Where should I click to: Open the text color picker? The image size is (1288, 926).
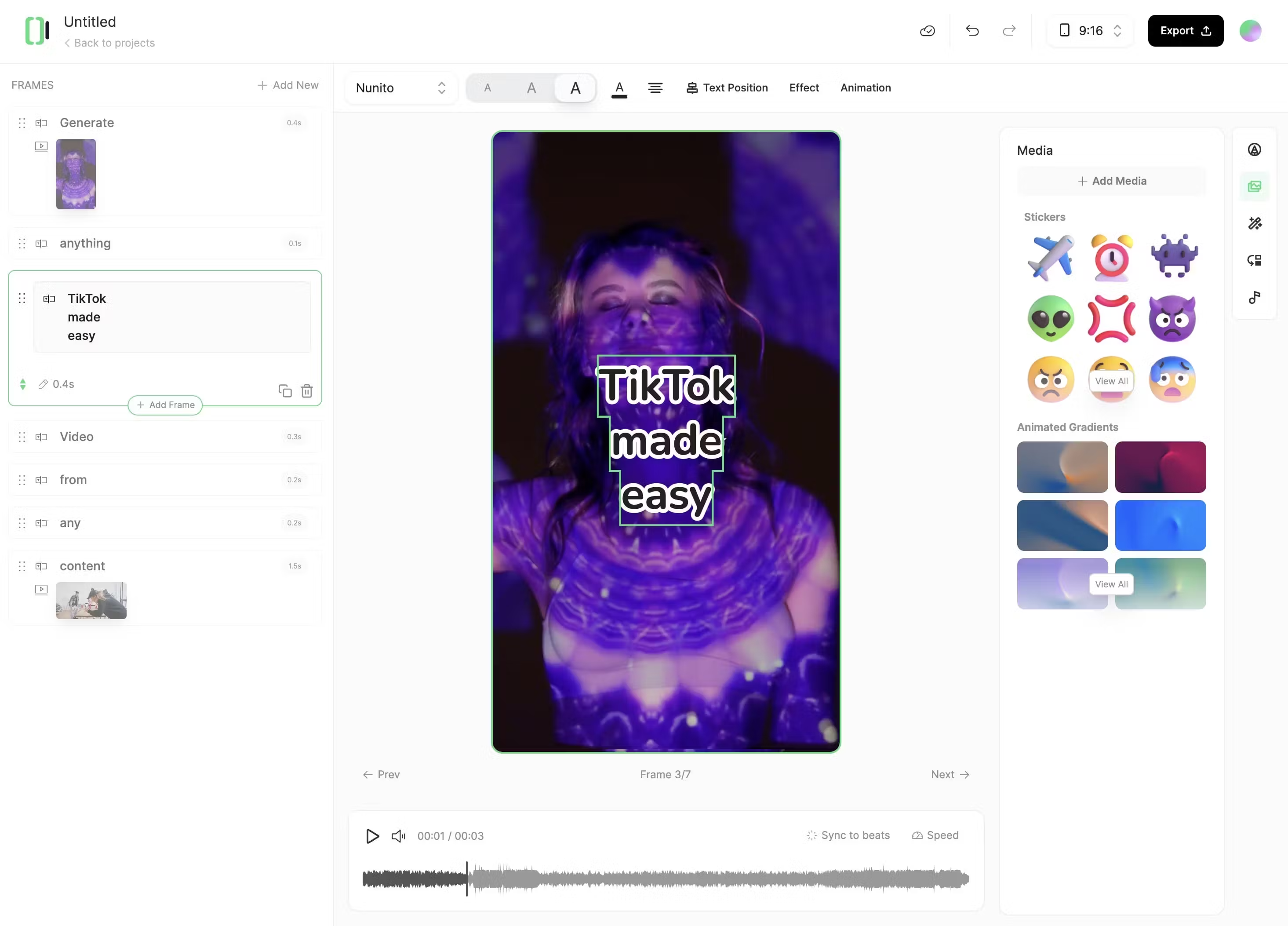point(619,88)
